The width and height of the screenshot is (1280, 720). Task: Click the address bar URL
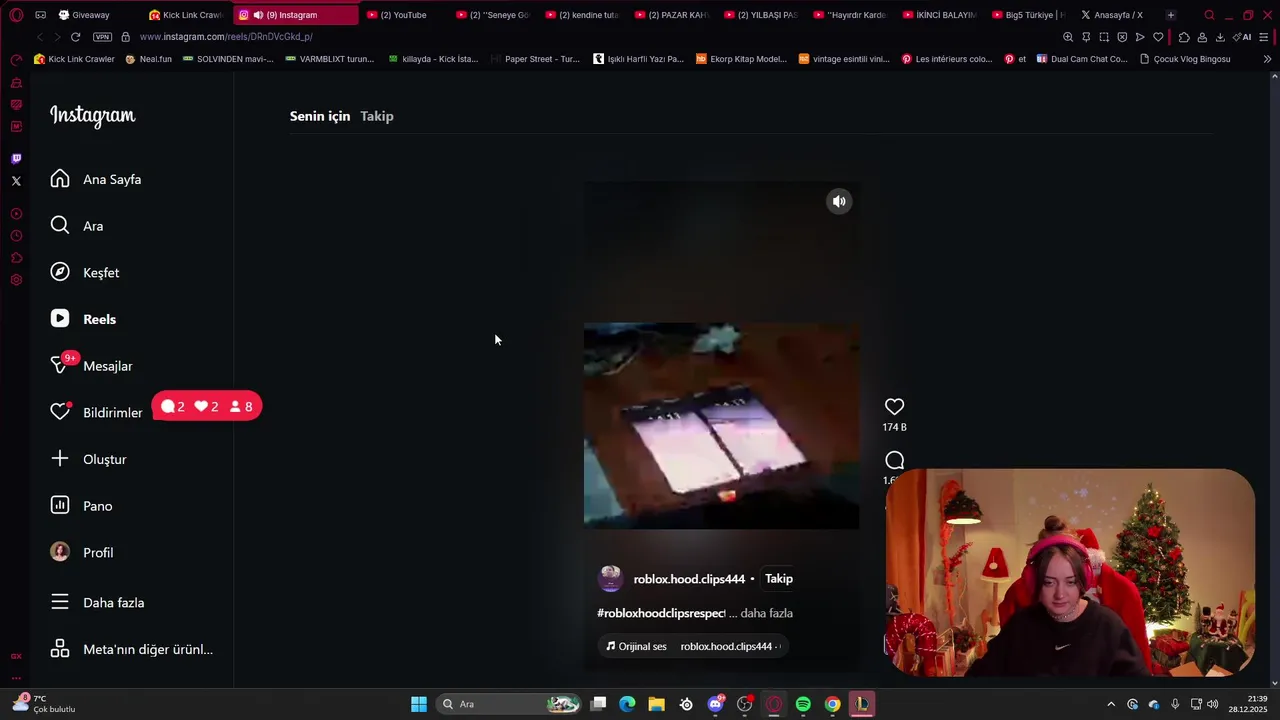pyautogui.click(x=226, y=37)
